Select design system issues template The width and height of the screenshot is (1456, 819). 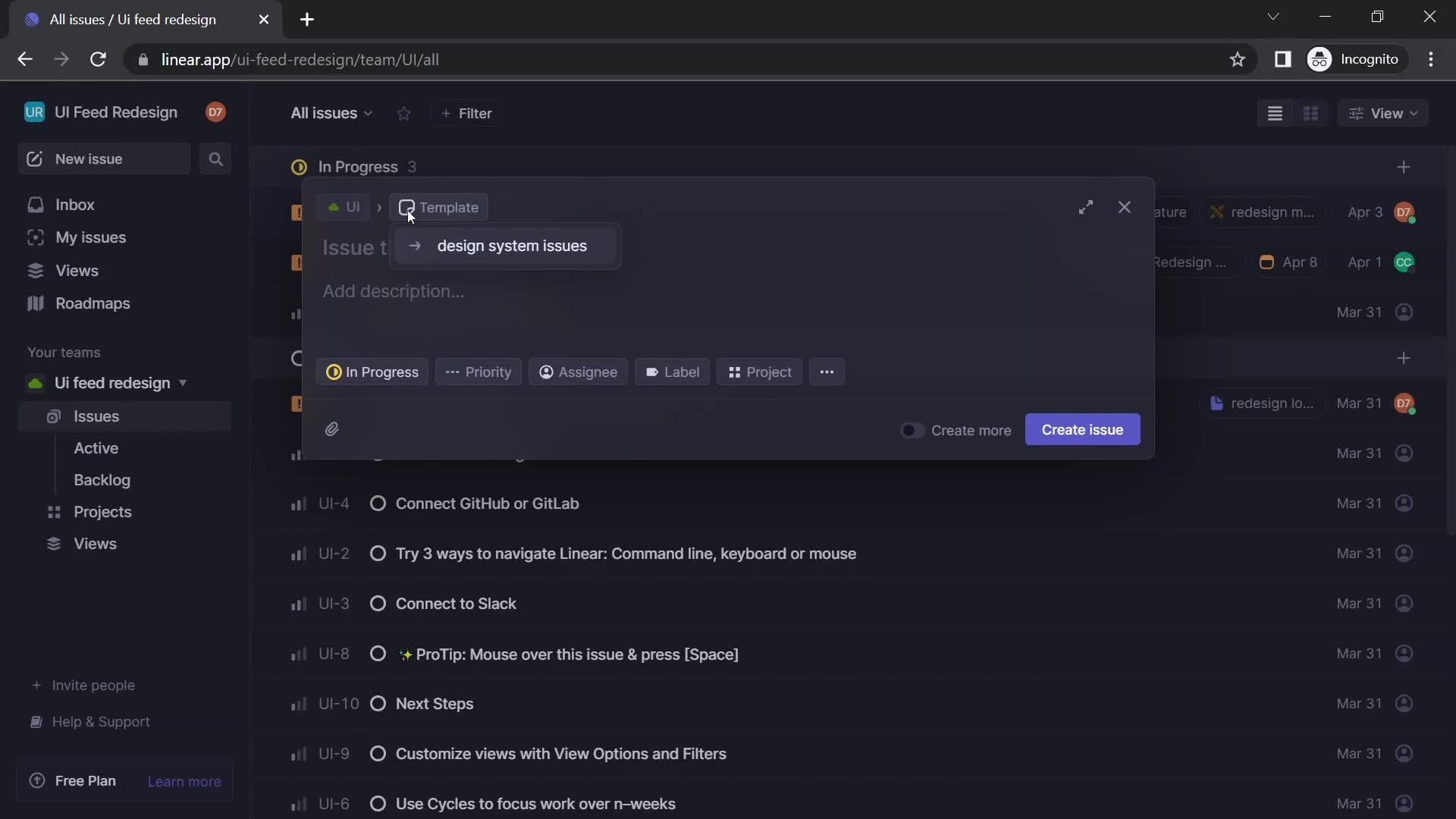point(510,246)
